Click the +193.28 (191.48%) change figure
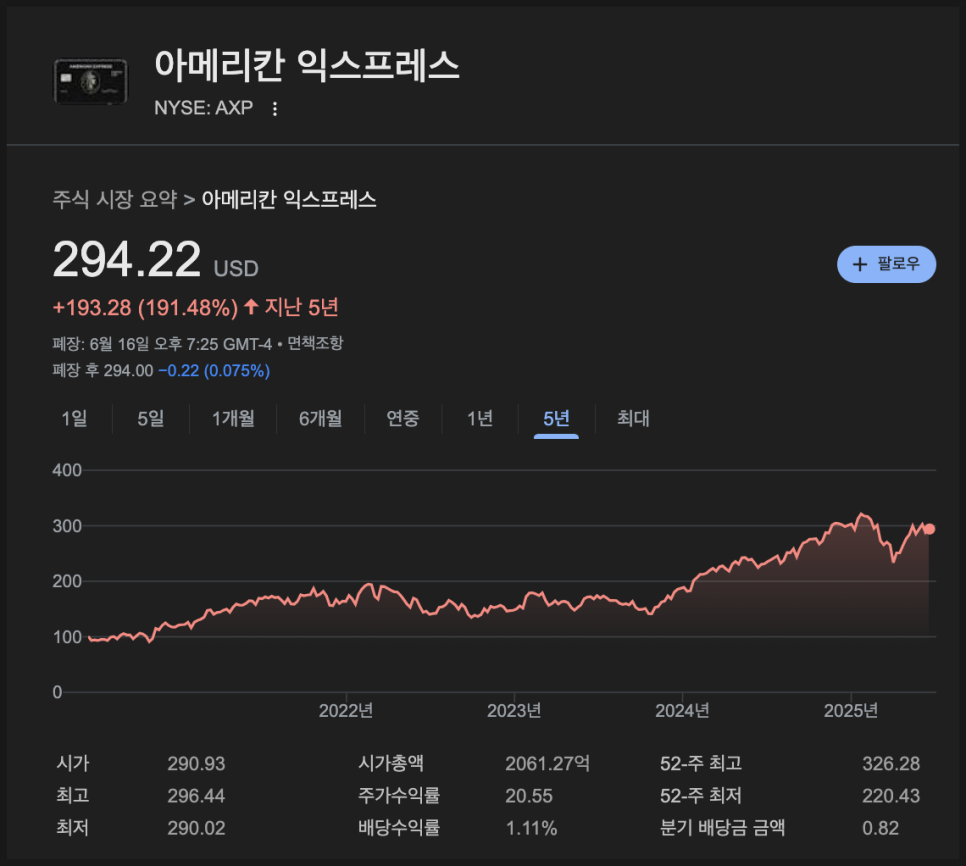This screenshot has height=866, width=966. [x=145, y=307]
